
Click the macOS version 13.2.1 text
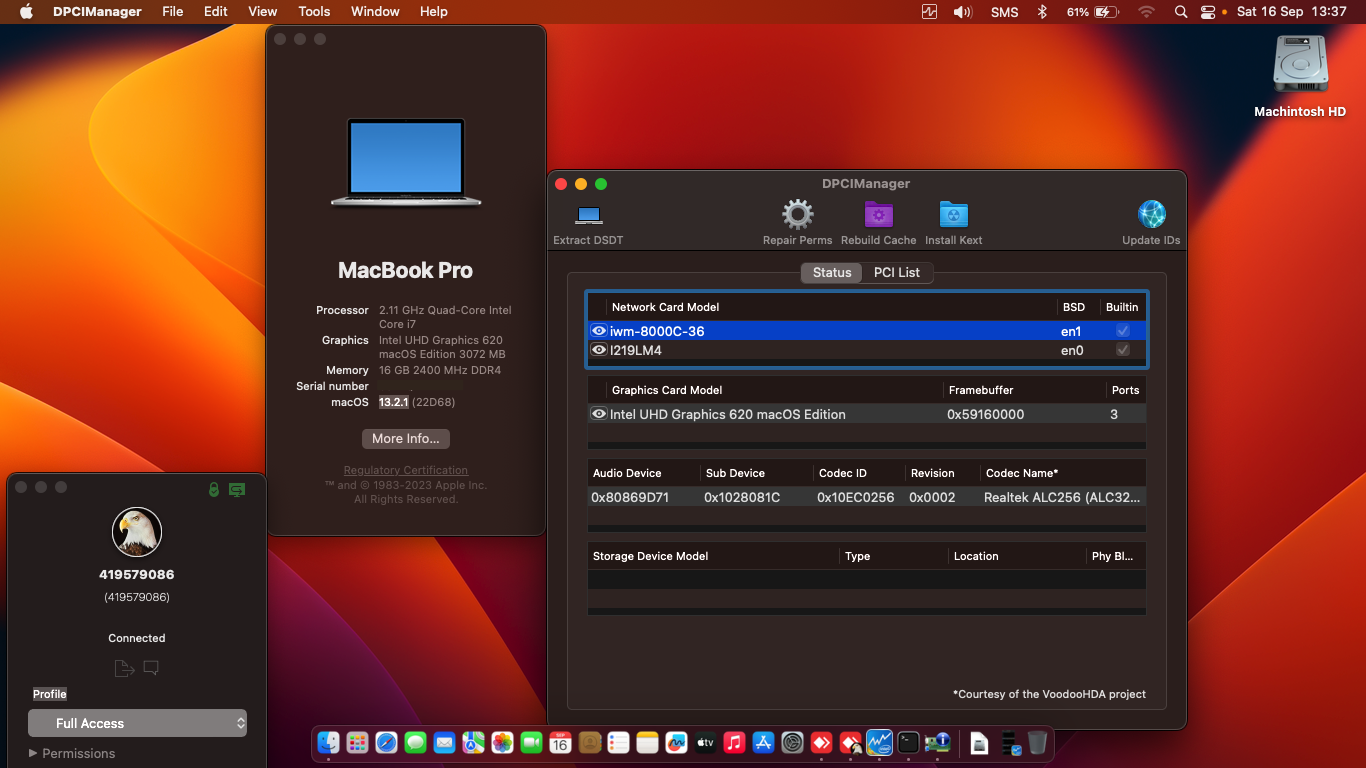click(x=394, y=402)
